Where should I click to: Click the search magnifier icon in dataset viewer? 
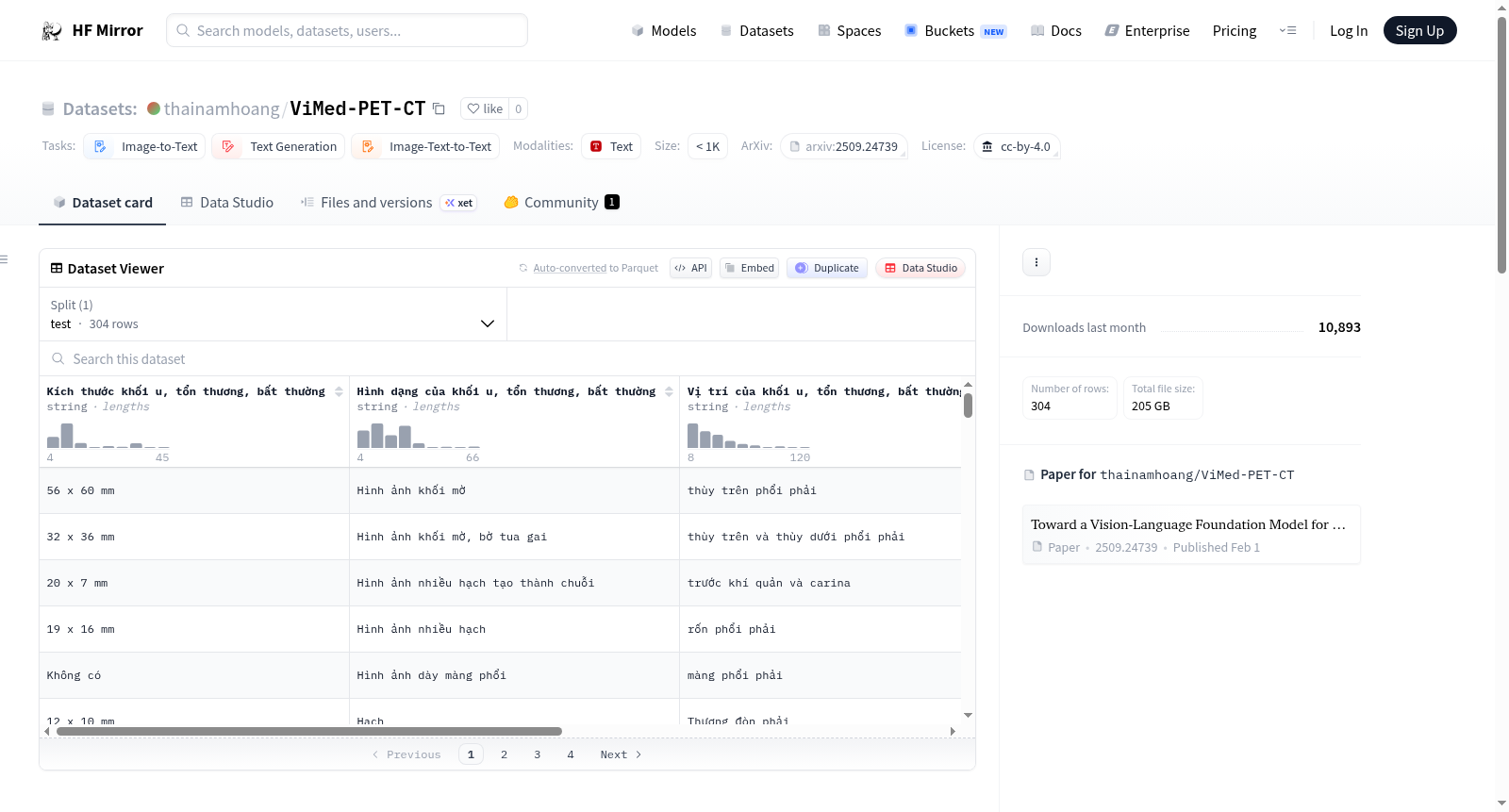(x=58, y=359)
